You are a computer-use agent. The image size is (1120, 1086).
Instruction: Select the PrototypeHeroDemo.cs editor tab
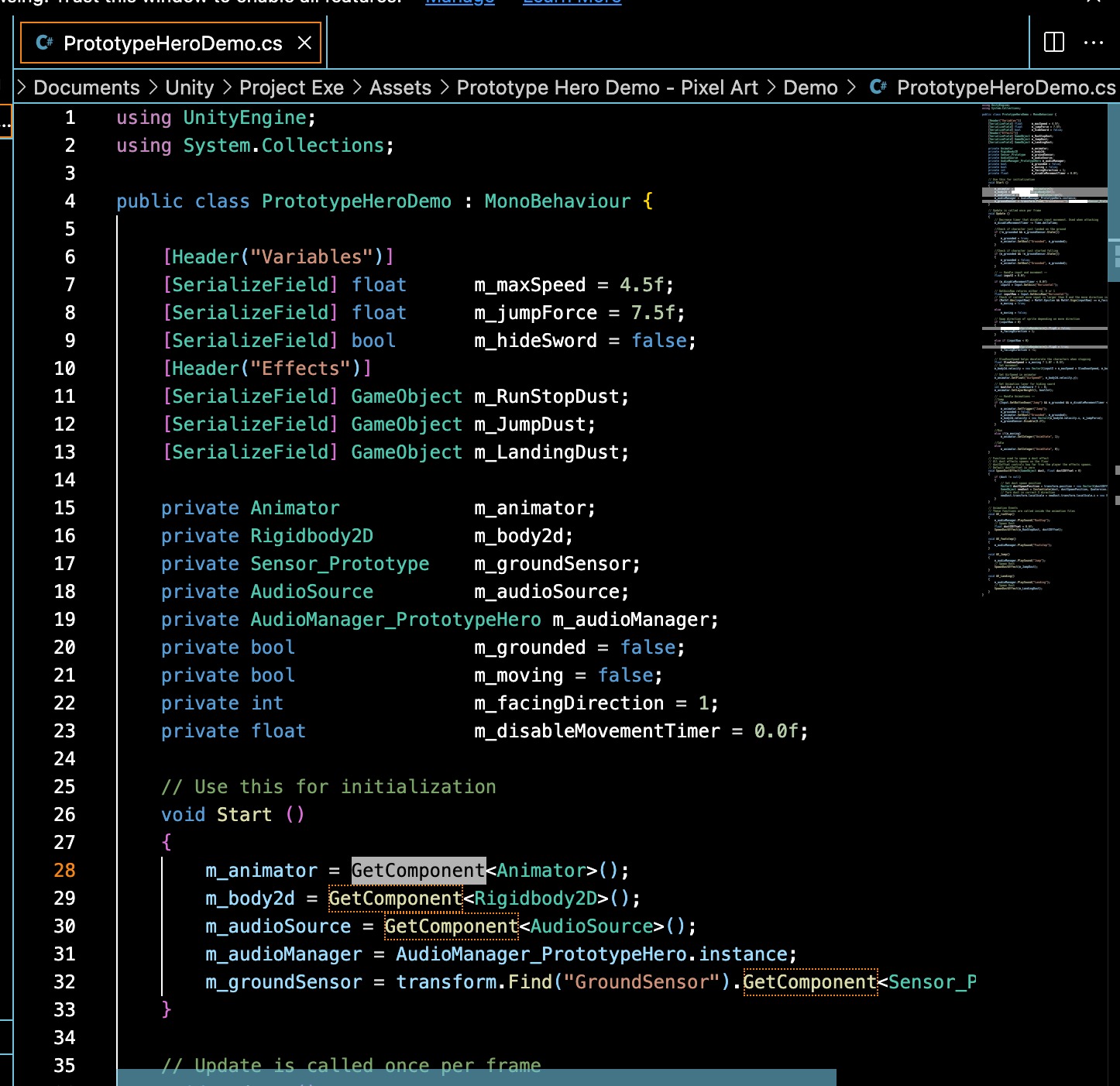172,43
